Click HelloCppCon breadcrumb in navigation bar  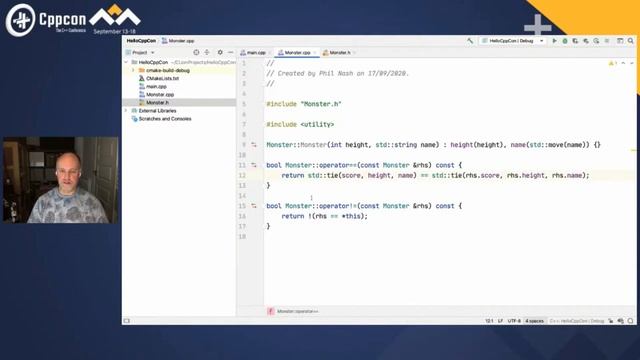[141, 41]
